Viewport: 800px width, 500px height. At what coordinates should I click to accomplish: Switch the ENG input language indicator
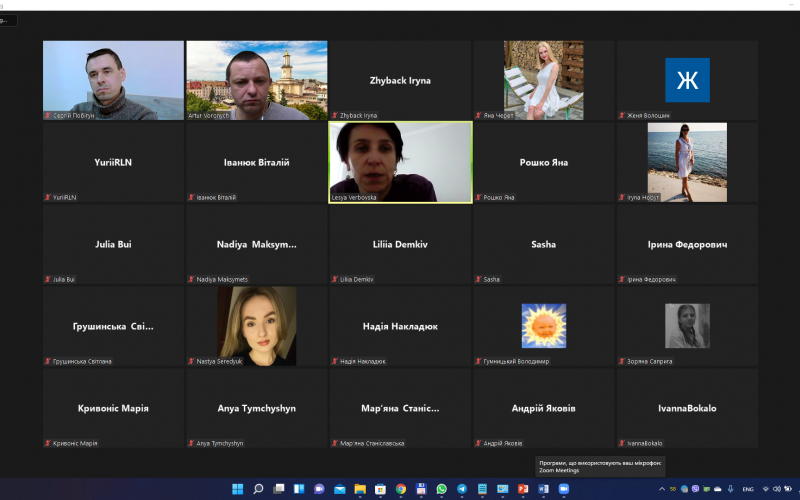(x=748, y=489)
